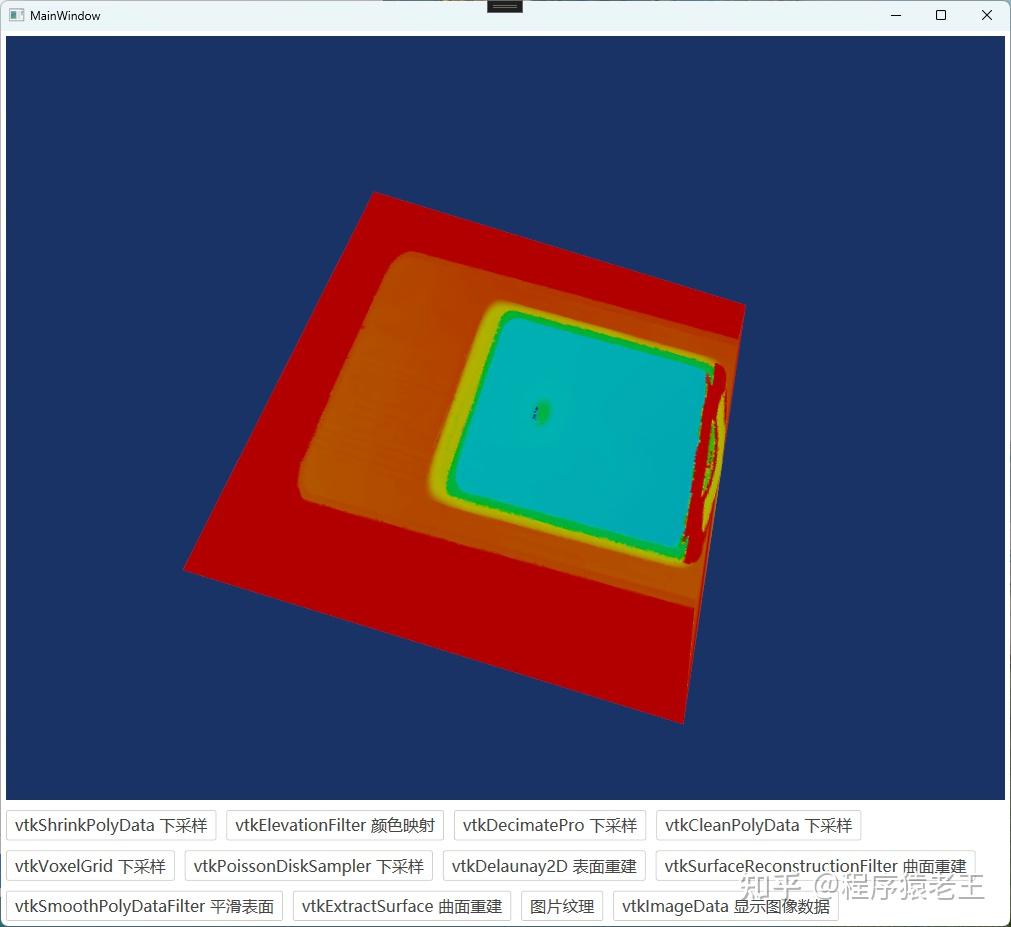Apply vtkElevationFilter 颜色映射 color mapping

pos(335,825)
